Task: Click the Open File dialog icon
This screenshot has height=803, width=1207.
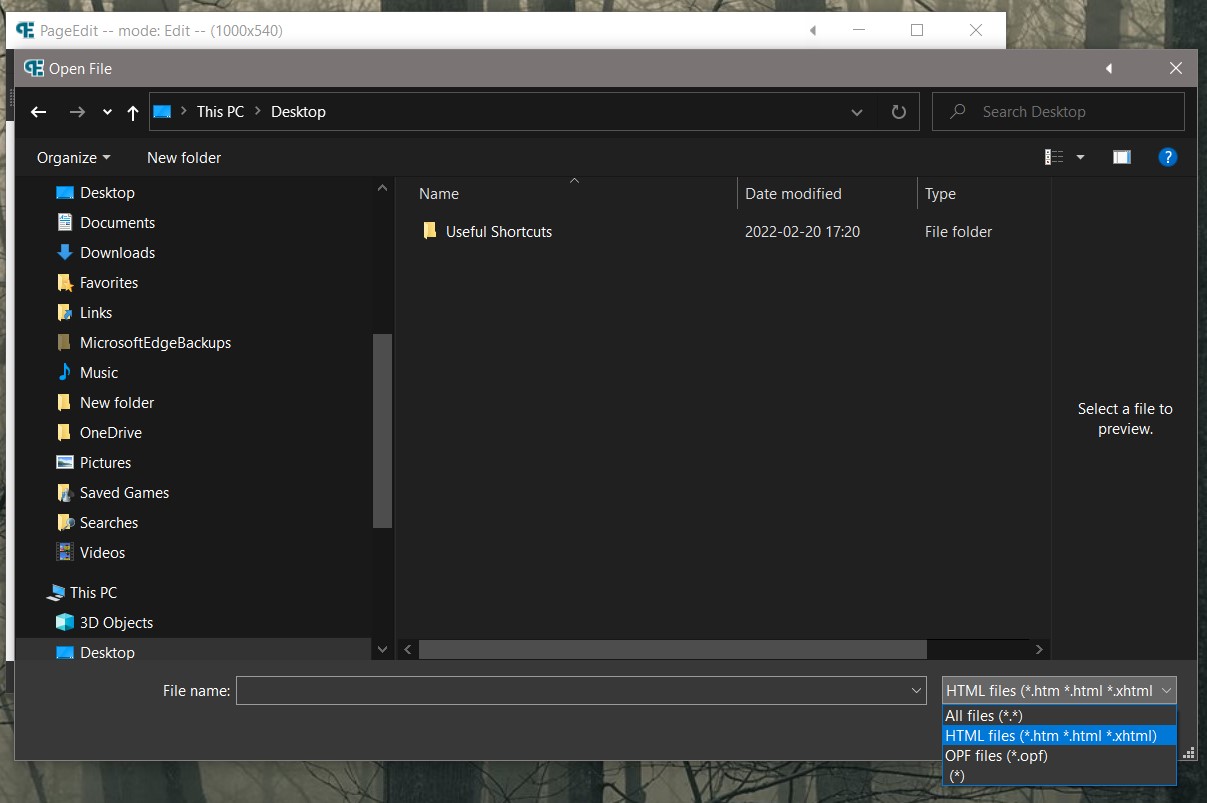Action: click(x=33, y=68)
